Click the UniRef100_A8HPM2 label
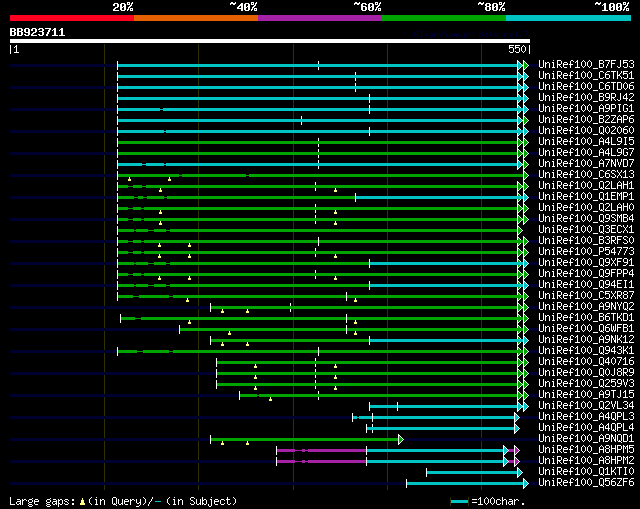The width and height of the screenshot is (640, 509). pos(586,461)
